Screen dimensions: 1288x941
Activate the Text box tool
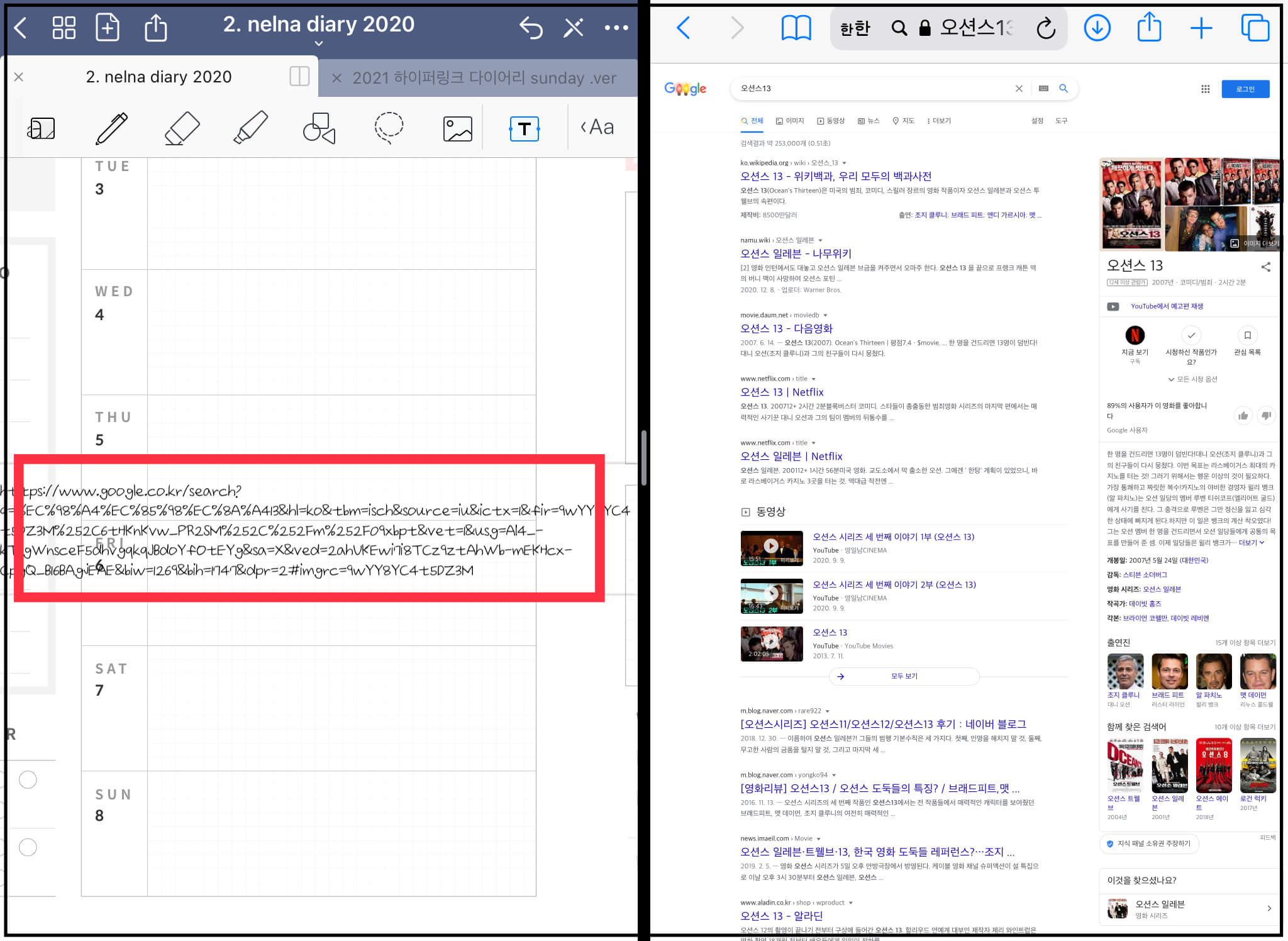tap(524, 128)
